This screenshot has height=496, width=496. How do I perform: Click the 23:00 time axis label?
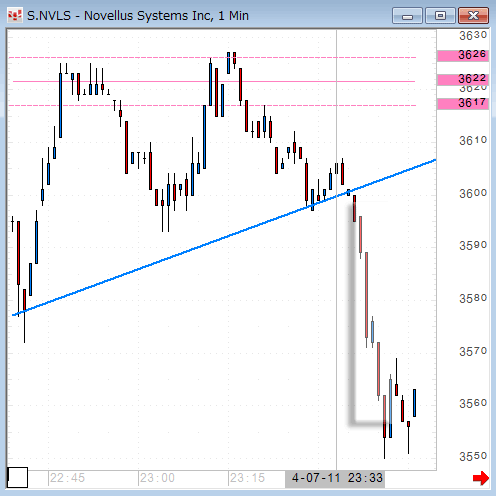[157, 478]
